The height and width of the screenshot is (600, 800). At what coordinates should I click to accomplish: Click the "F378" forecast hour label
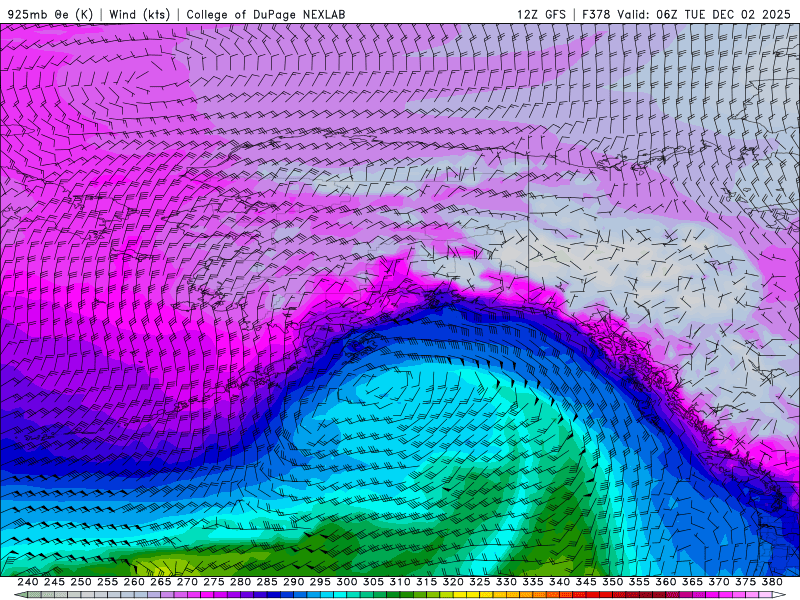pyautogui.click(x=596, y=14)
